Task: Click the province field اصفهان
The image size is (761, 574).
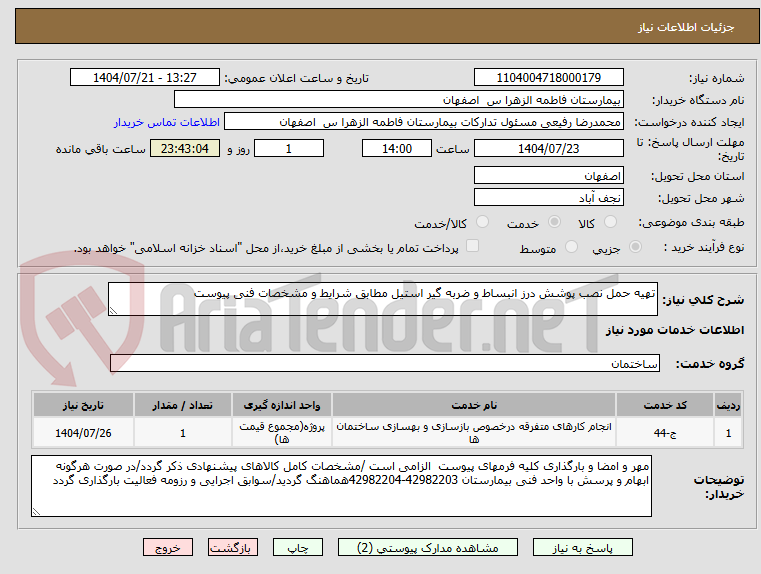Action: [548, 176]
